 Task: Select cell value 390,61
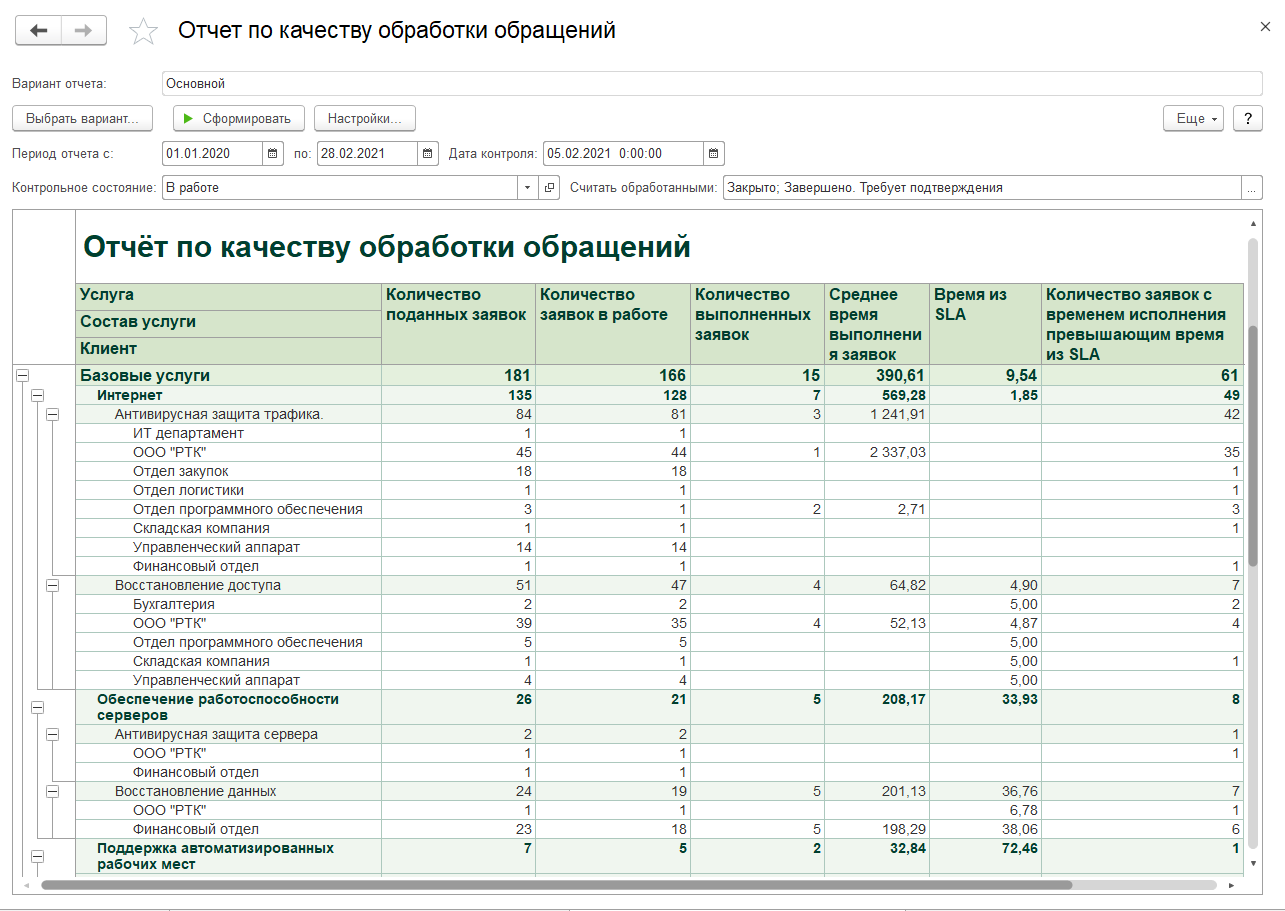click(877, 376)
